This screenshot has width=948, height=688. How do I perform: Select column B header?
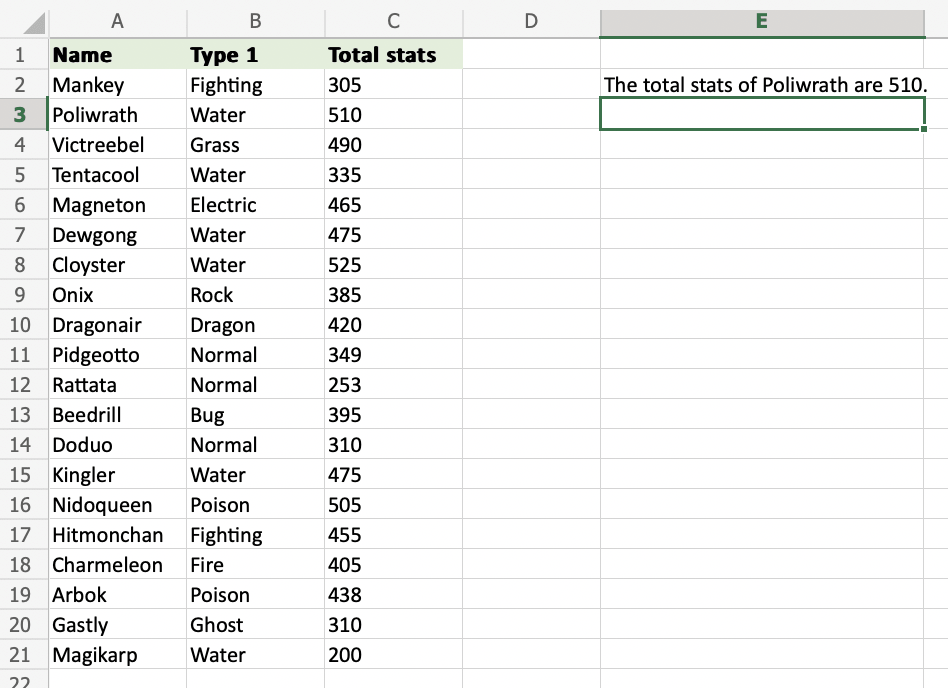255,20
